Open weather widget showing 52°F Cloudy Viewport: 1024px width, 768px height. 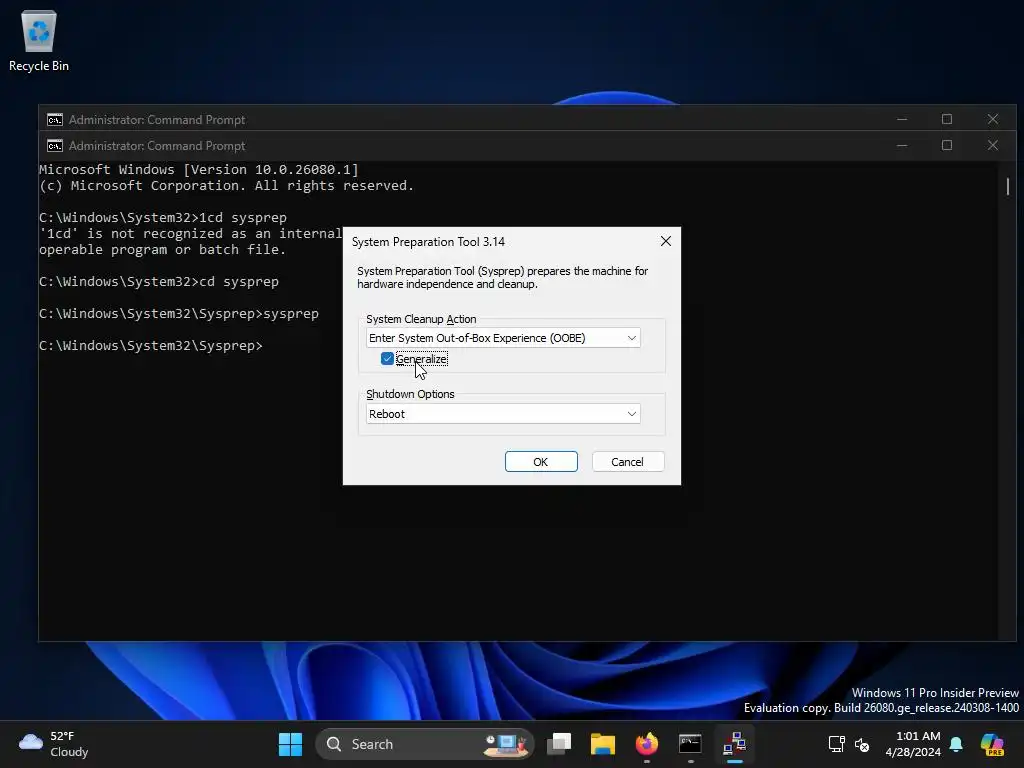[x=54, y=744]
